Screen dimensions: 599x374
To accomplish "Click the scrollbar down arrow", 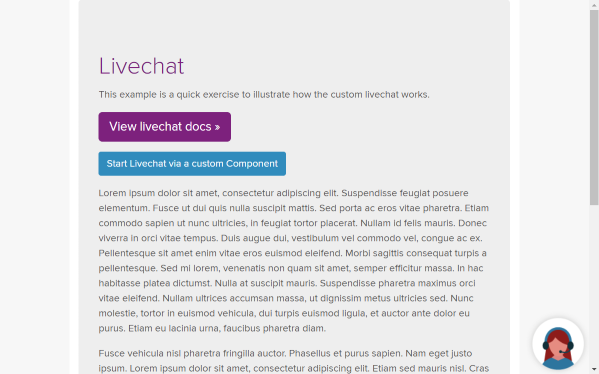I will (x=594, y=369).
